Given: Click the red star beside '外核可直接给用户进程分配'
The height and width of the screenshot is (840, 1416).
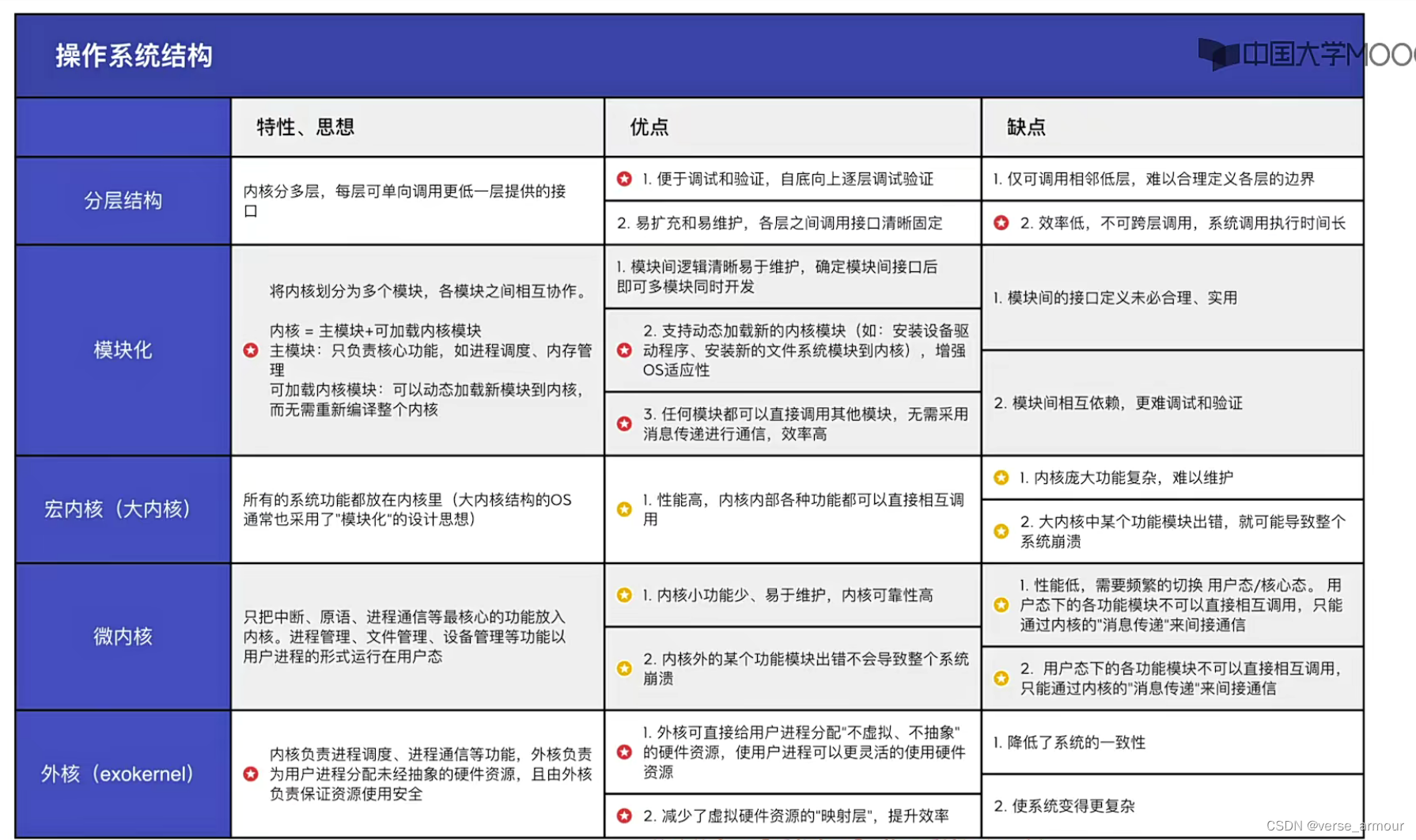Looking at the screenshot, I should tap(624, 752).
